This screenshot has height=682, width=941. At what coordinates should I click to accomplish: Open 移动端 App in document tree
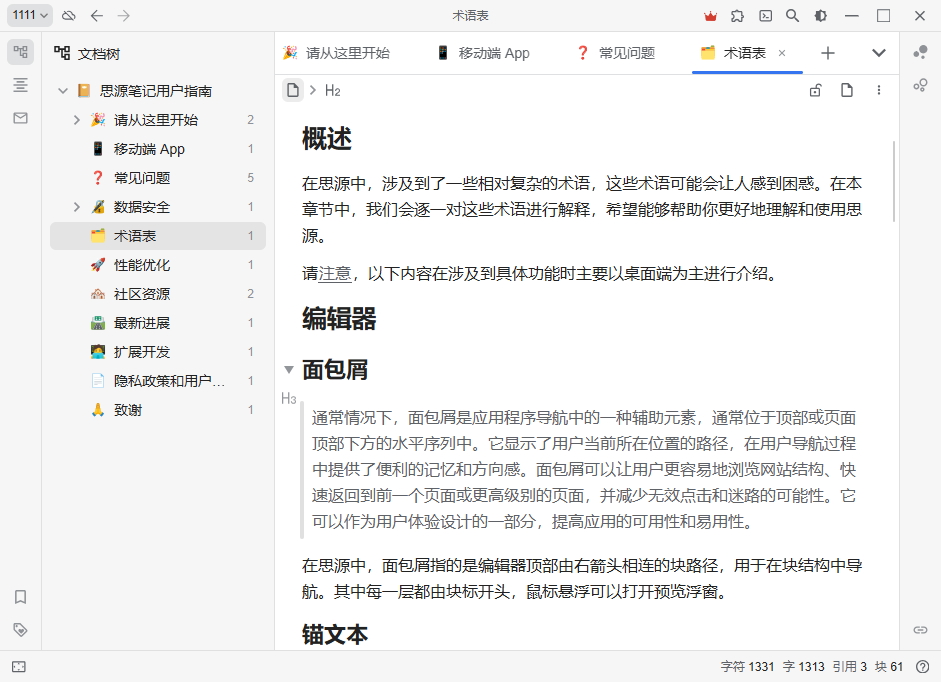click(x=158, y=149)
